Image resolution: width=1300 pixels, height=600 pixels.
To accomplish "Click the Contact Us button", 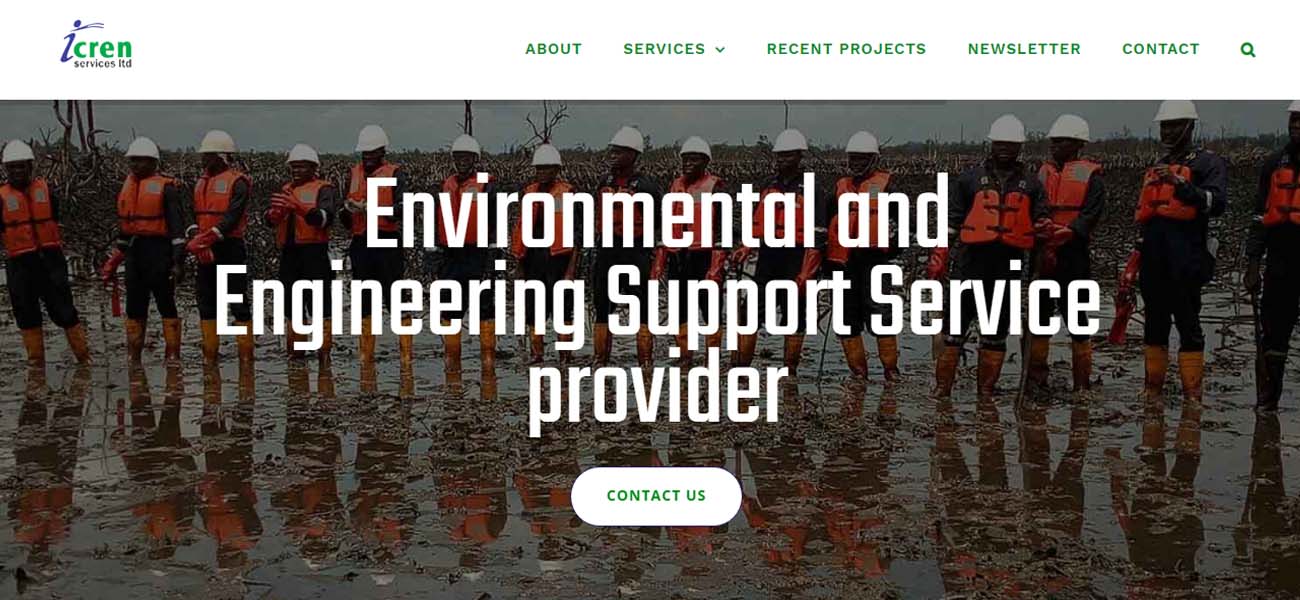I will [656, 496].
